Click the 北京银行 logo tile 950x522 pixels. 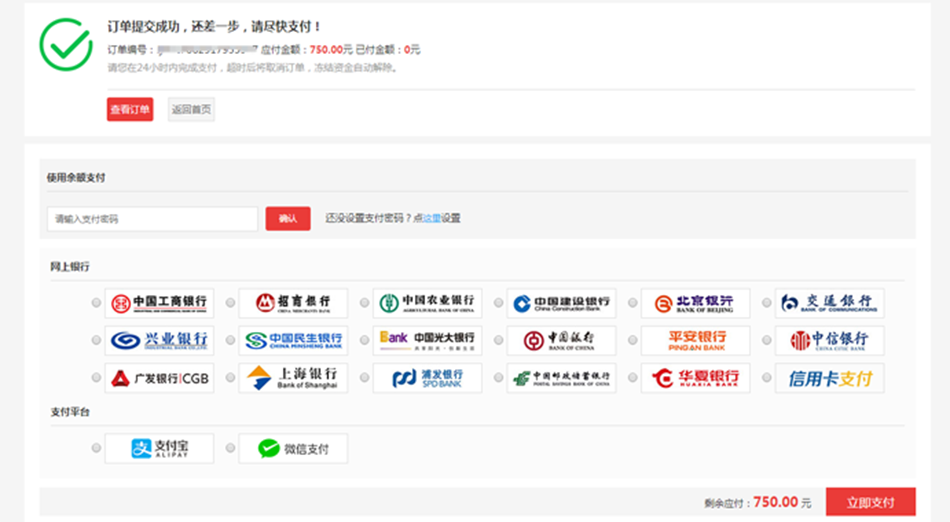coord(696,303)
